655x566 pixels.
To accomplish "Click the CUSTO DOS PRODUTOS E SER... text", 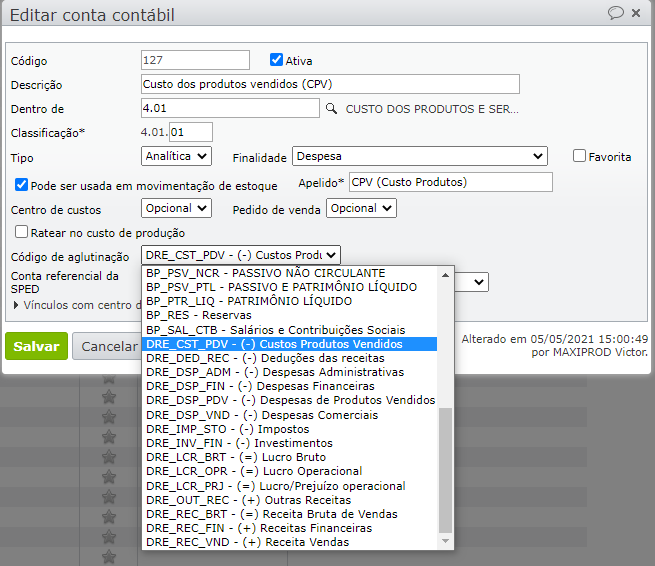I will (432, 109).
